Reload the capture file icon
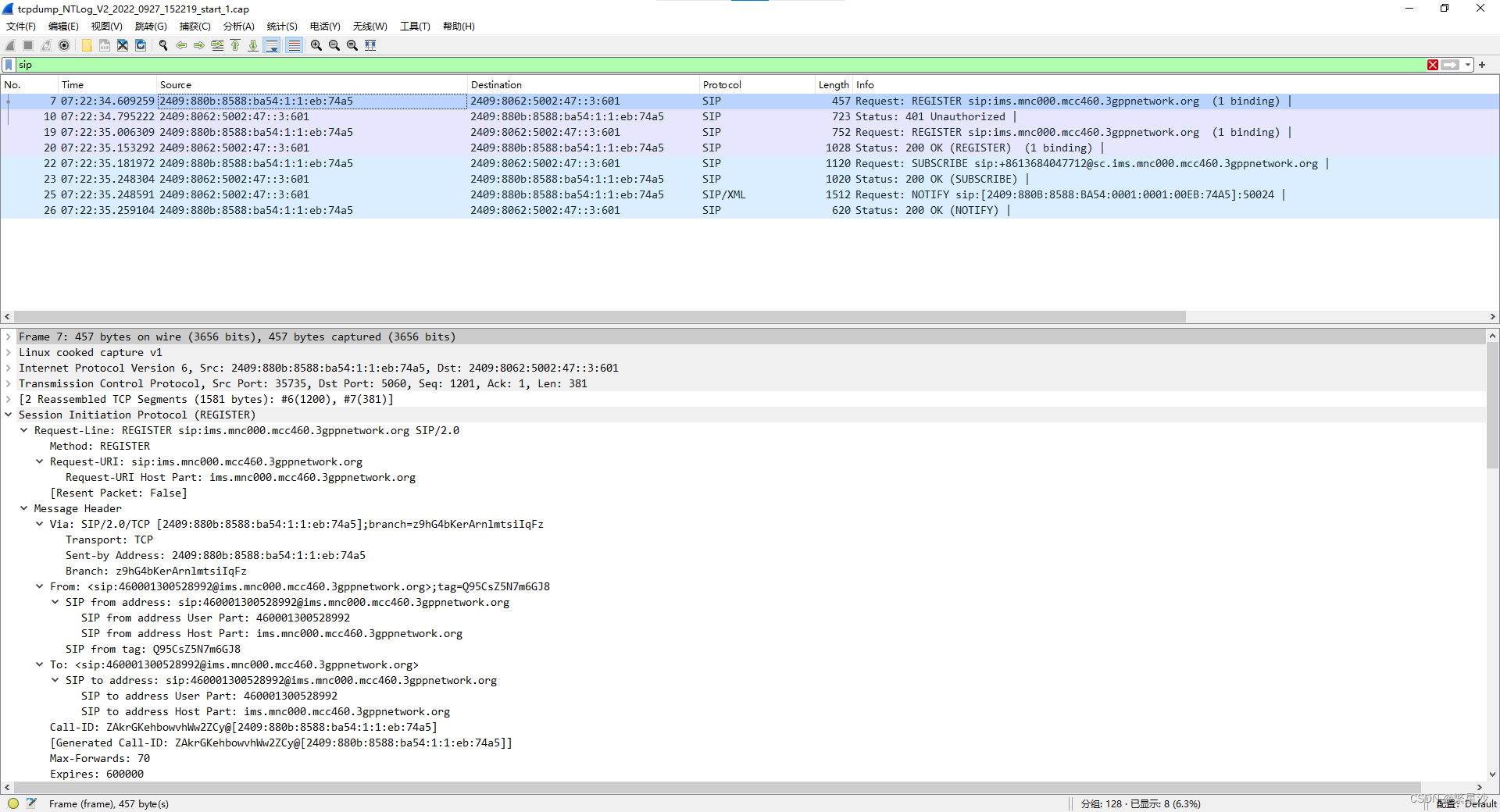 click(141, 45)
